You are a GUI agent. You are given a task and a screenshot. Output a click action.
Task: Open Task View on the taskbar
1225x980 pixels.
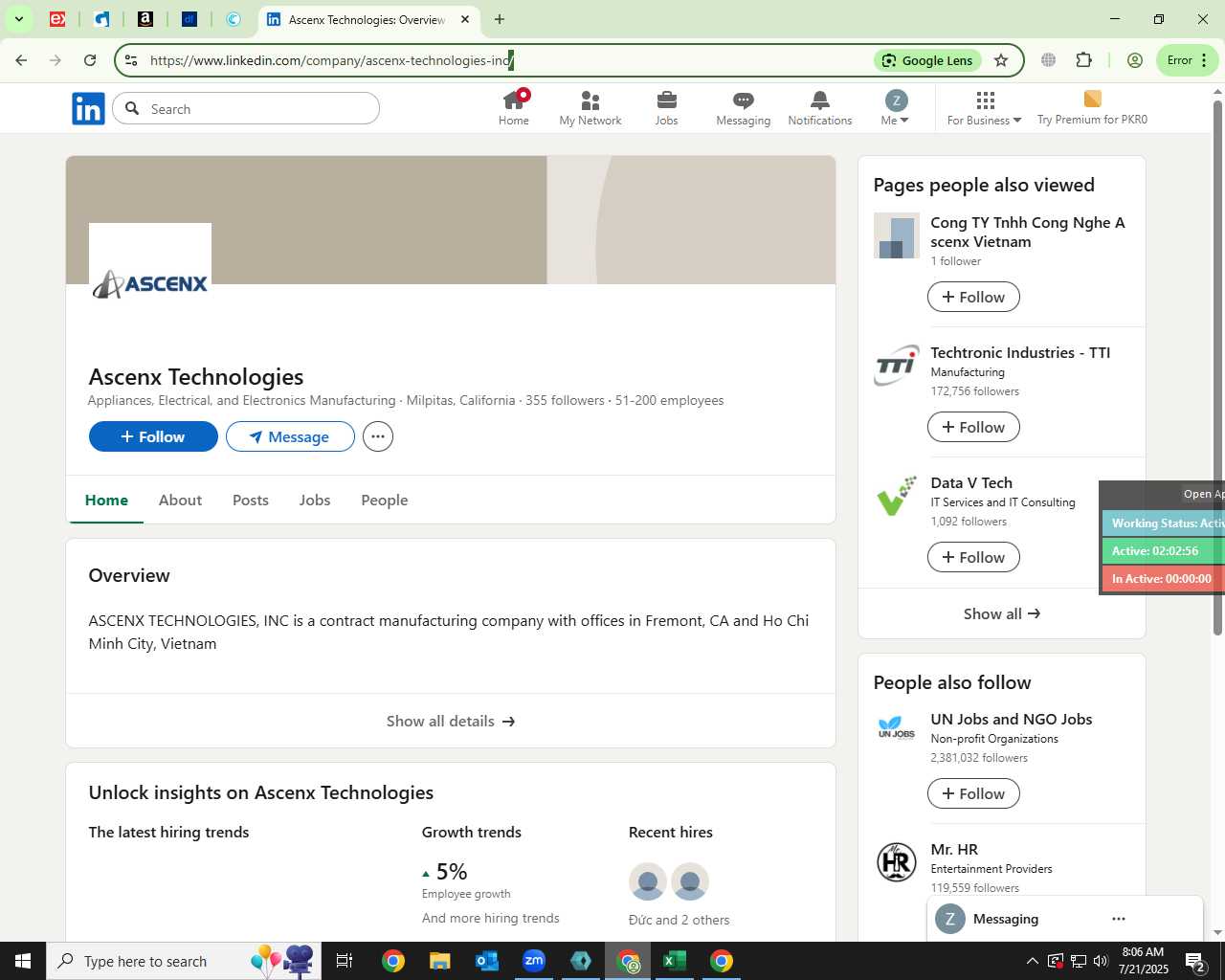(x=345, y=961)
